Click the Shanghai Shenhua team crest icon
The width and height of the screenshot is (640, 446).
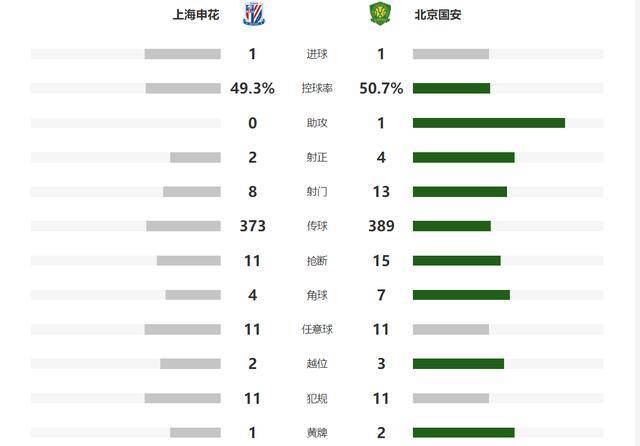point(253,15)
